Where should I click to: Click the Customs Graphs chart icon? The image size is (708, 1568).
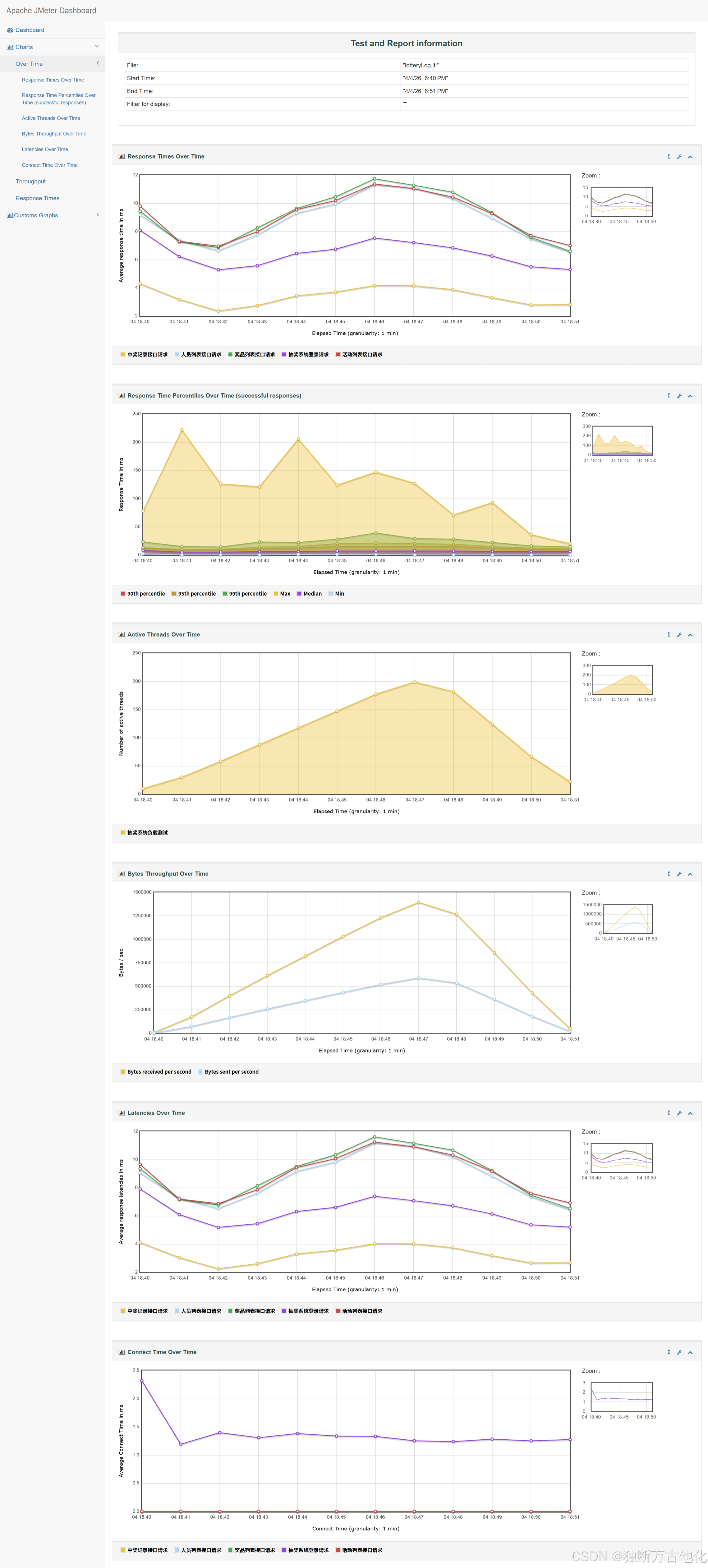point(10,215)
